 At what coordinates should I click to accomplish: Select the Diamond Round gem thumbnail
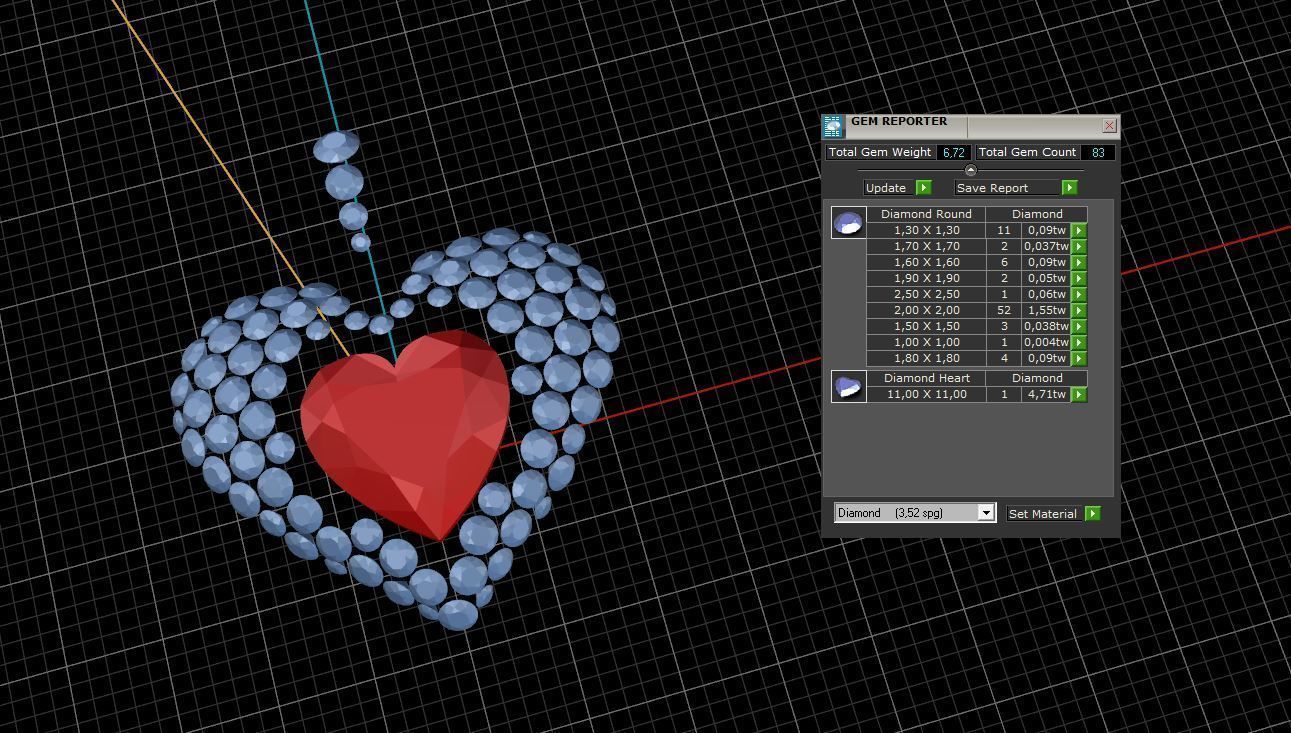pos(849,222)
